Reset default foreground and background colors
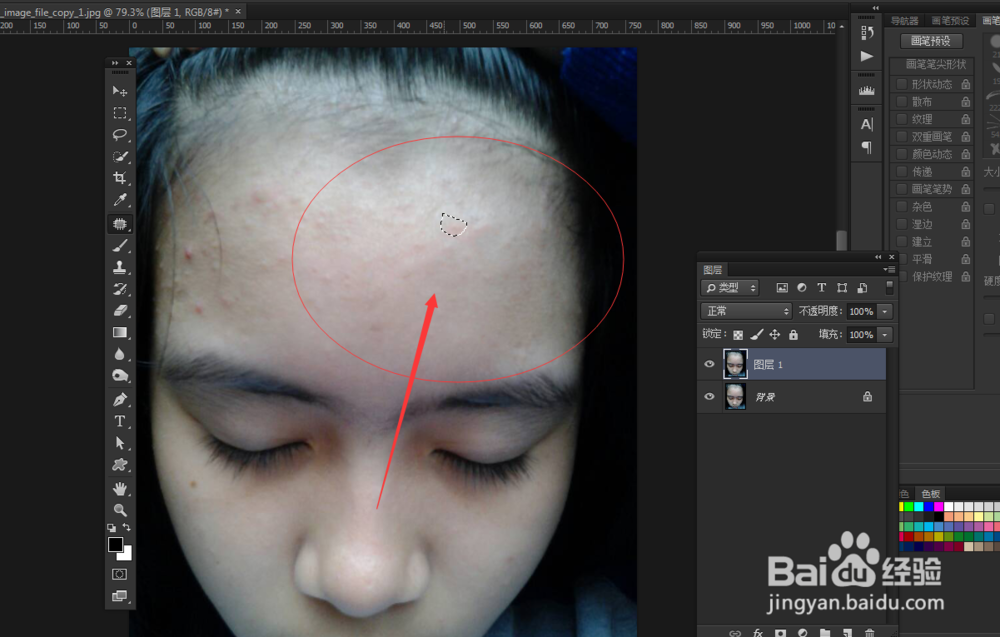This screenshot has width=1000, height=637. pos(112,528)
